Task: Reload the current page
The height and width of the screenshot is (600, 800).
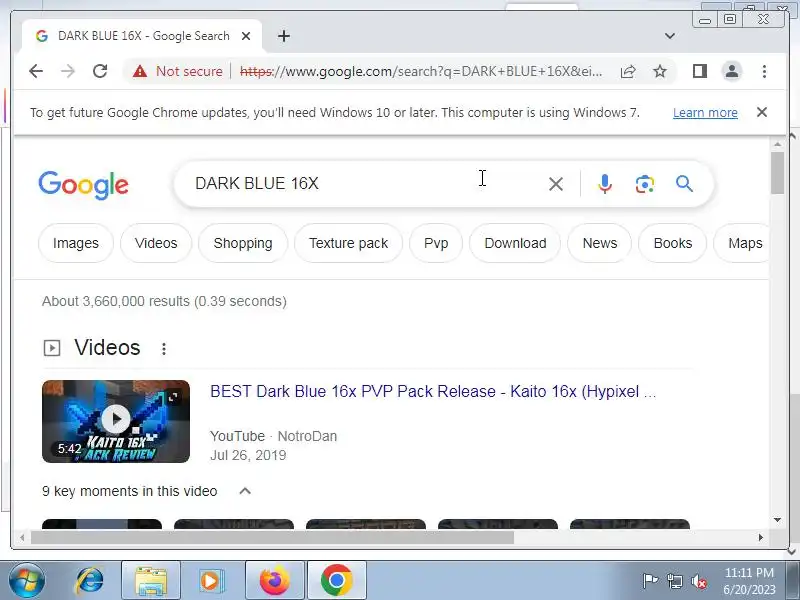Action: pyautogui.click(x=100, y=71)
